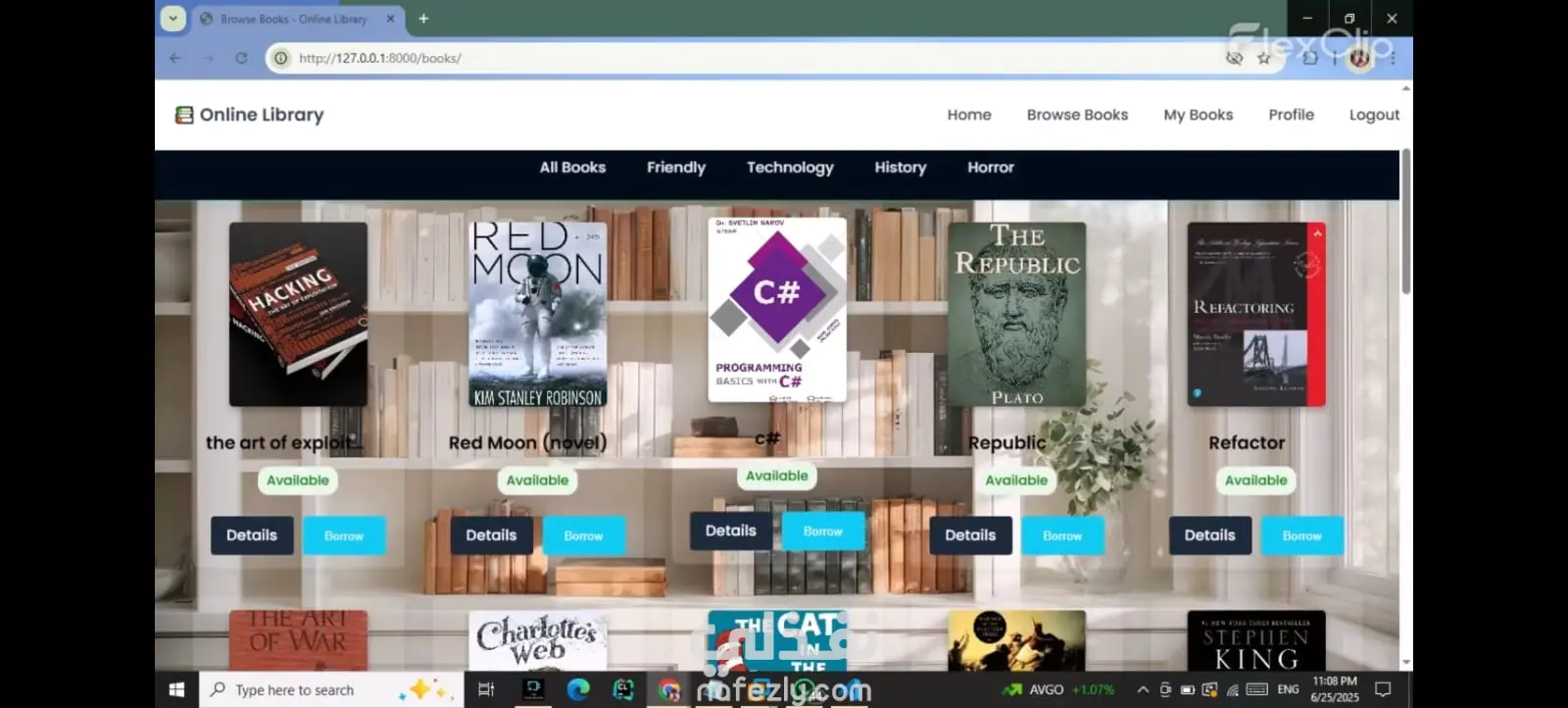Click the Republic by Plato cover
The image size is (1568, 708).
[1016, 314]
